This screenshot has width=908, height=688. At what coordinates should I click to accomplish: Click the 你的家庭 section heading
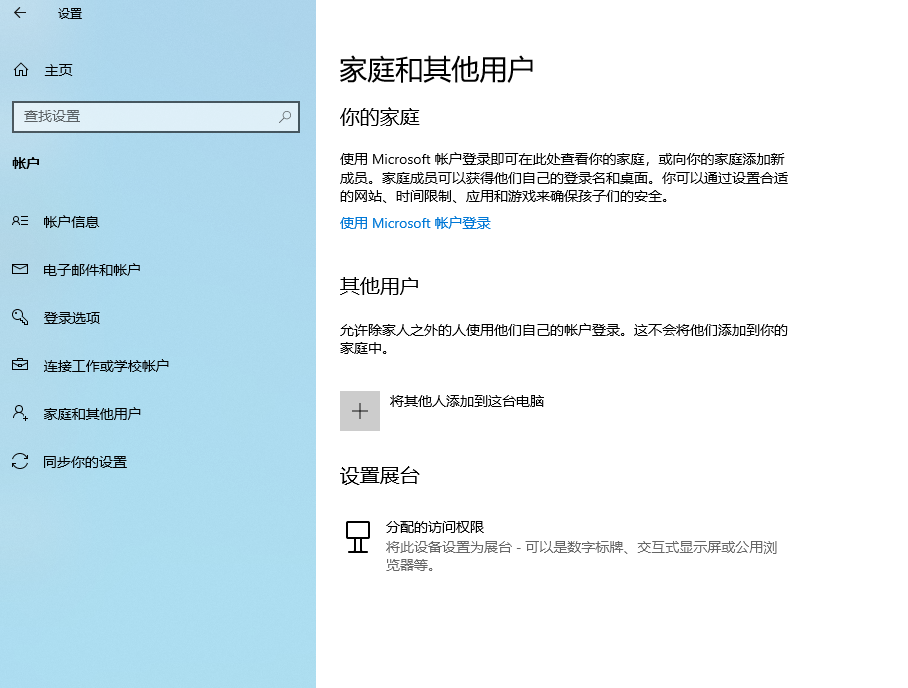click(379, 117)
